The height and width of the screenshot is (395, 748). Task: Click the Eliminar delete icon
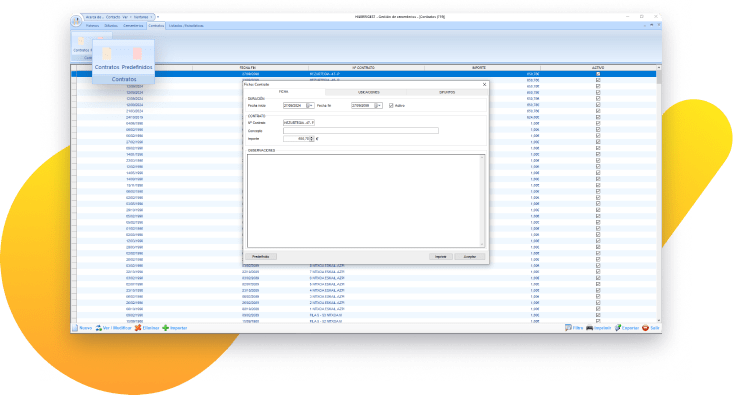click(x=138, y=328)
